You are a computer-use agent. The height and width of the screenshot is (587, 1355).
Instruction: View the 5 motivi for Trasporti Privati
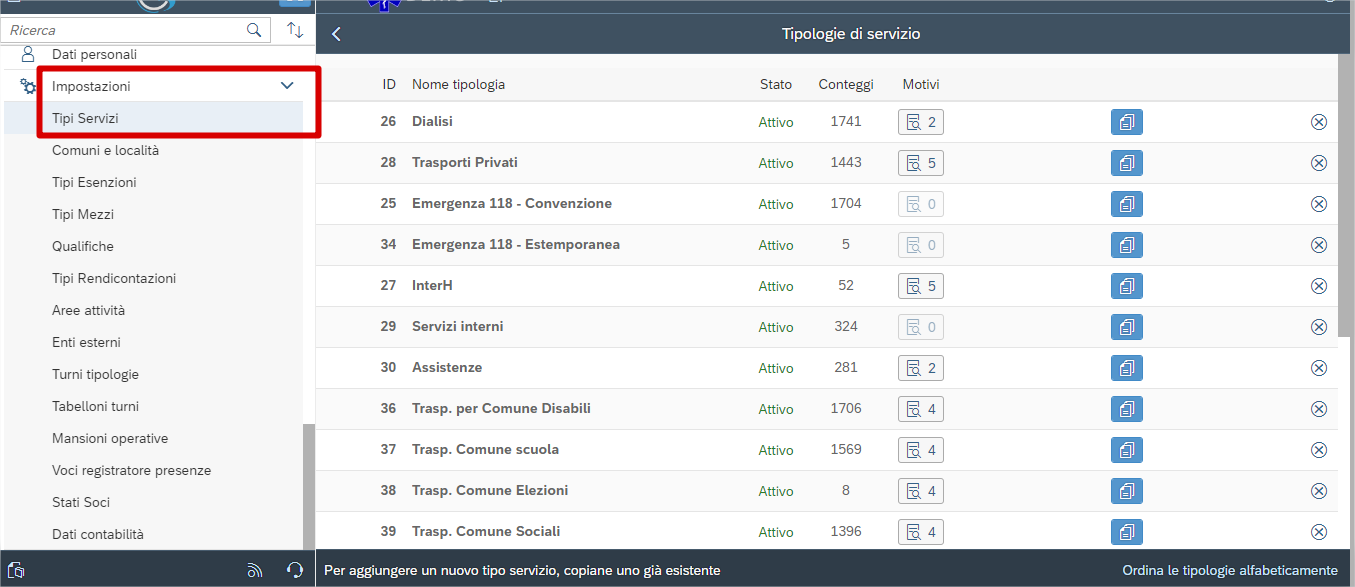[x=920, y=163]
